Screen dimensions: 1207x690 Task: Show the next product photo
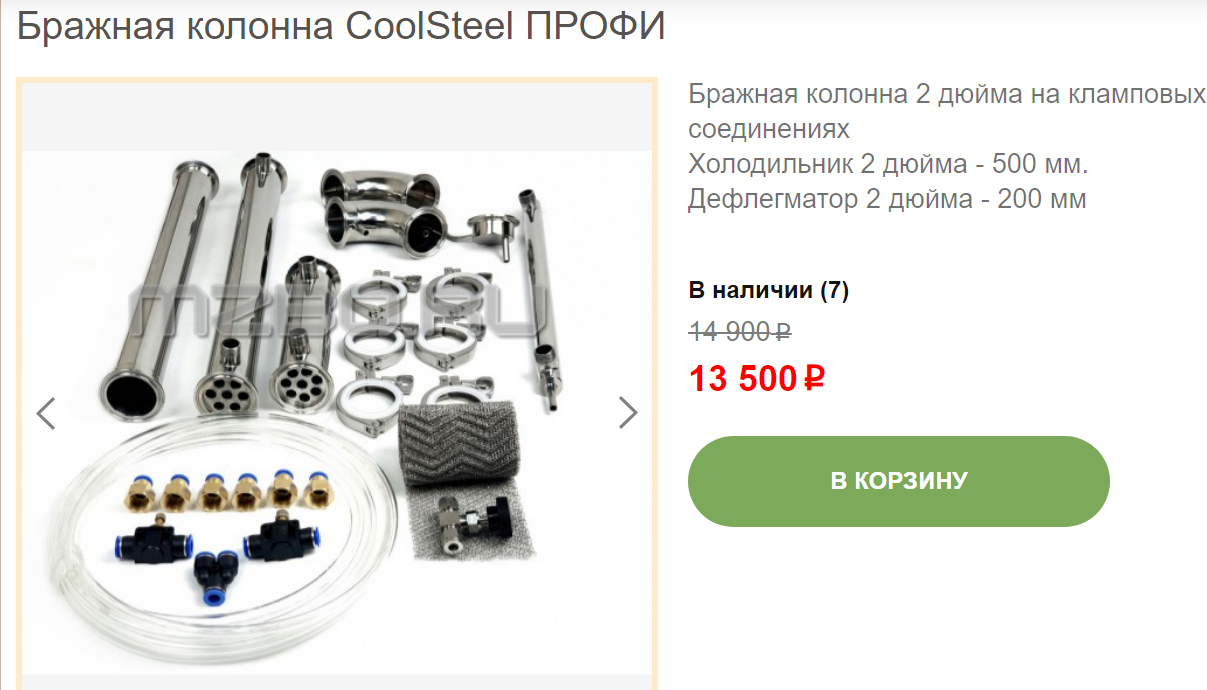coord(627,412)
